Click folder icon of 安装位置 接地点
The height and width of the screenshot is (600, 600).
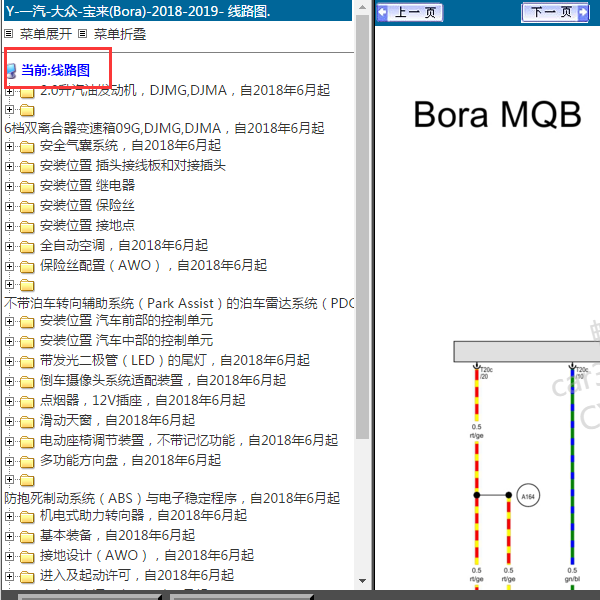(x=27, y=227)
